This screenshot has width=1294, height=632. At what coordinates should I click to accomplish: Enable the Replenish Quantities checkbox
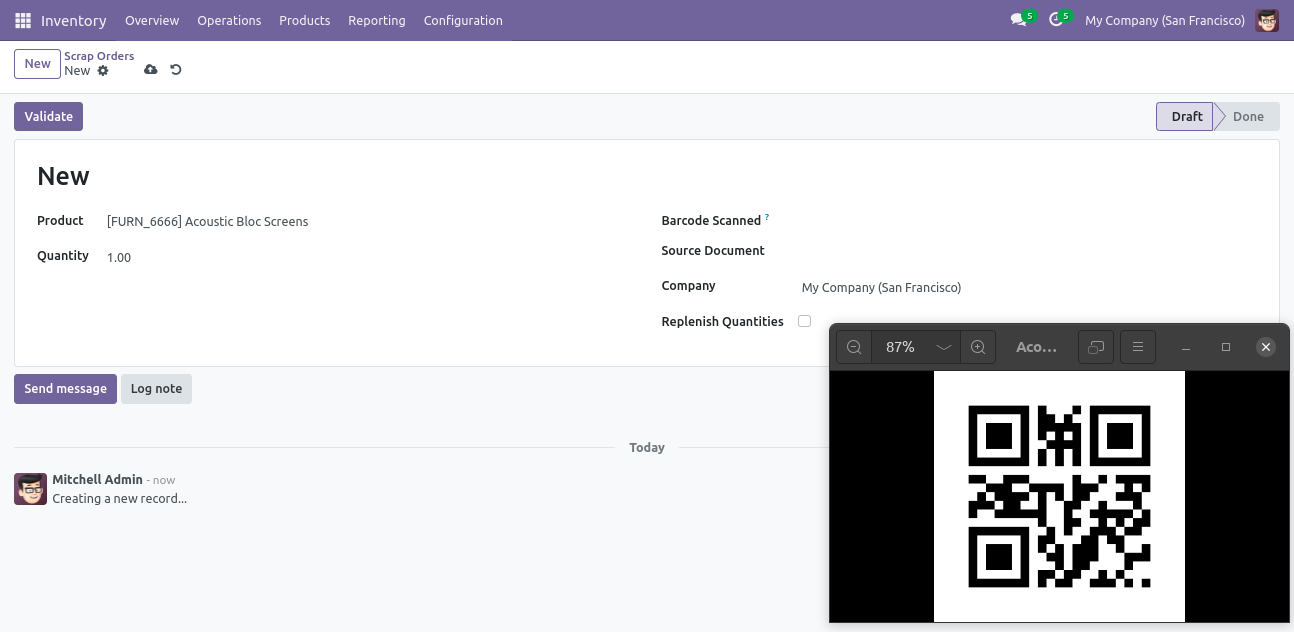coord(804,321)
